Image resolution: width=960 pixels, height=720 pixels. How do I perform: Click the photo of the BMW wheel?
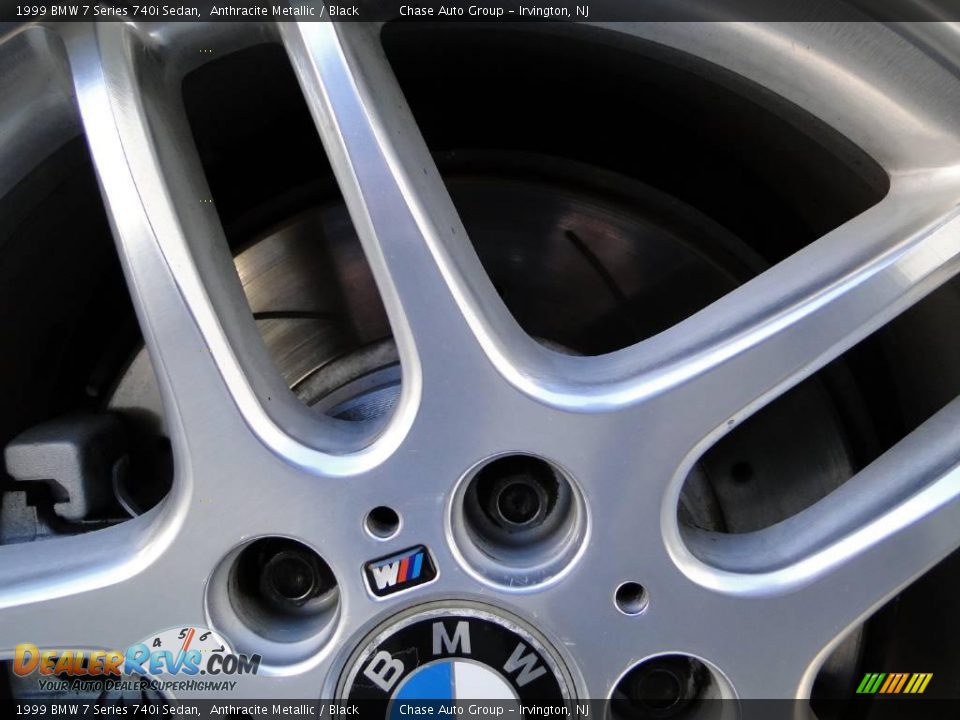(x=480, y=361)
